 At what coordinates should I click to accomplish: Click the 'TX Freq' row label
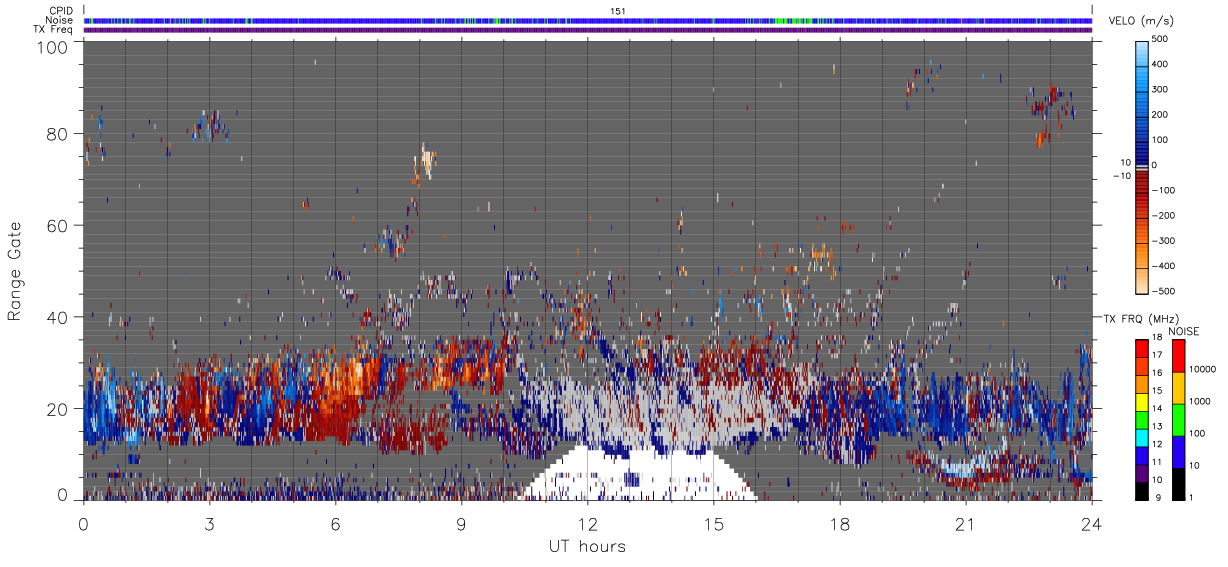pyautogui.click(x=54, y=30)
